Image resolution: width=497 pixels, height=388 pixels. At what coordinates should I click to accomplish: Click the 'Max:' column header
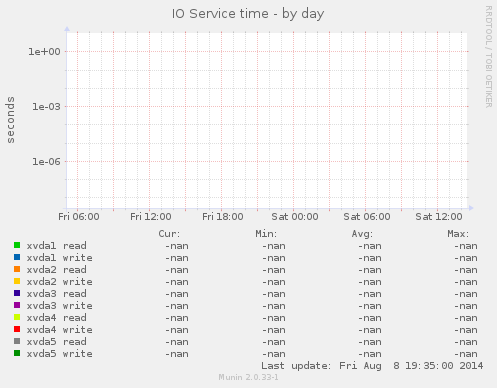tap(458, 234)
